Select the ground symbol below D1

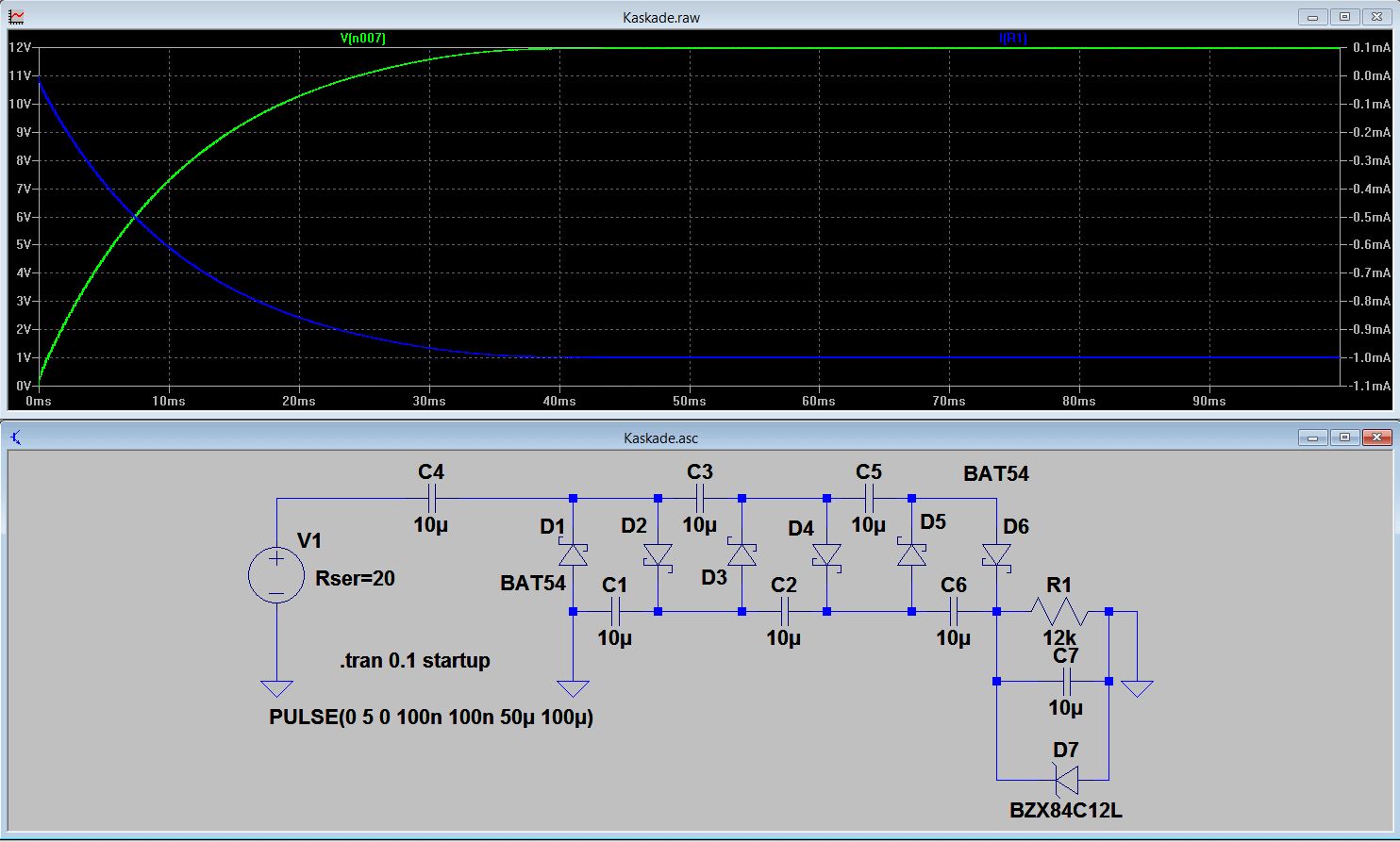tap(573, 688)
